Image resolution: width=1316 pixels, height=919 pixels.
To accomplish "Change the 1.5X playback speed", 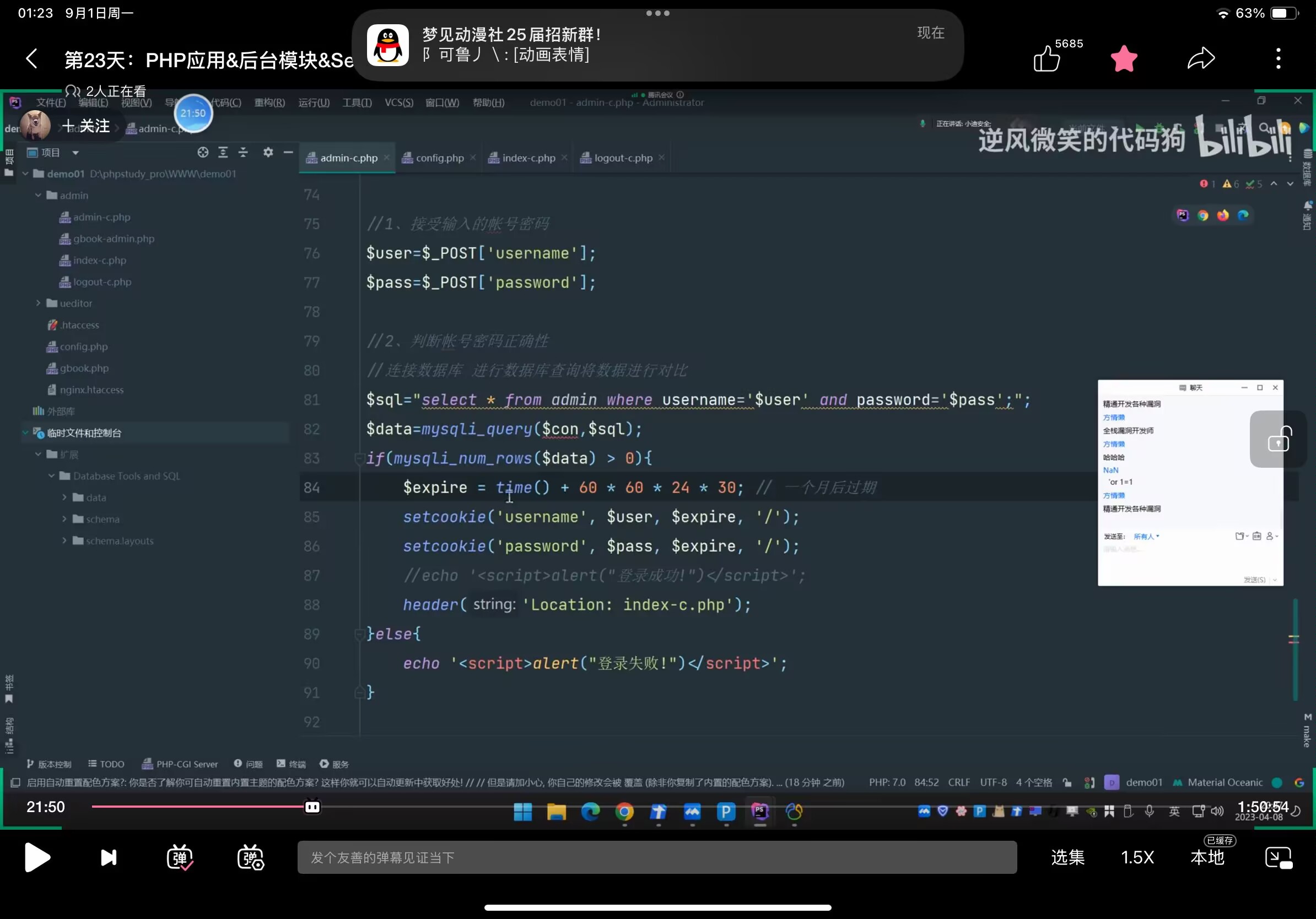I will pos(1137,857).
